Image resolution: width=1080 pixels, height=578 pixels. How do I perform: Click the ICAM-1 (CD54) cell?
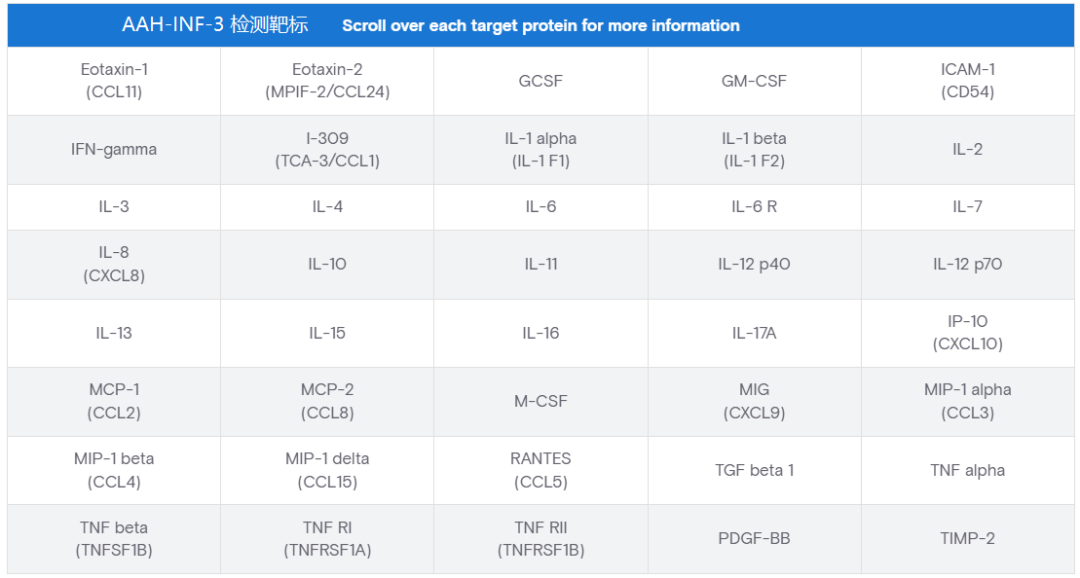(x=967, y=81)
